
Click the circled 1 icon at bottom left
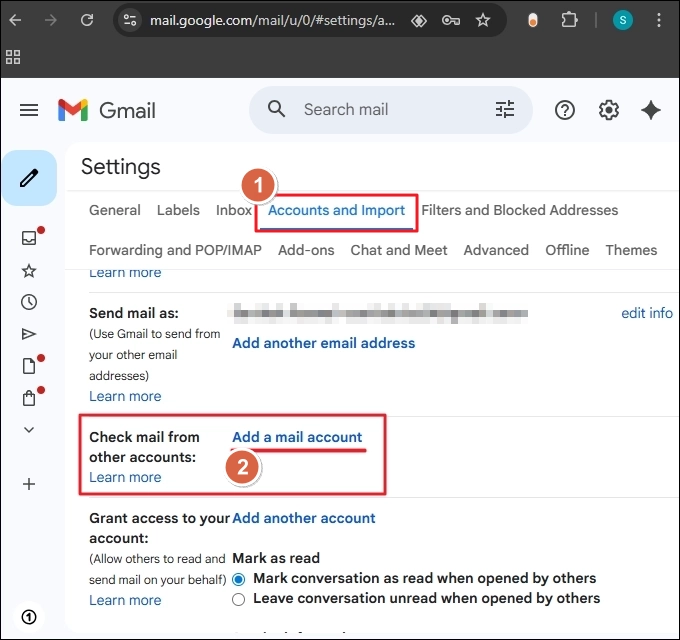click(x=29, y=617)
